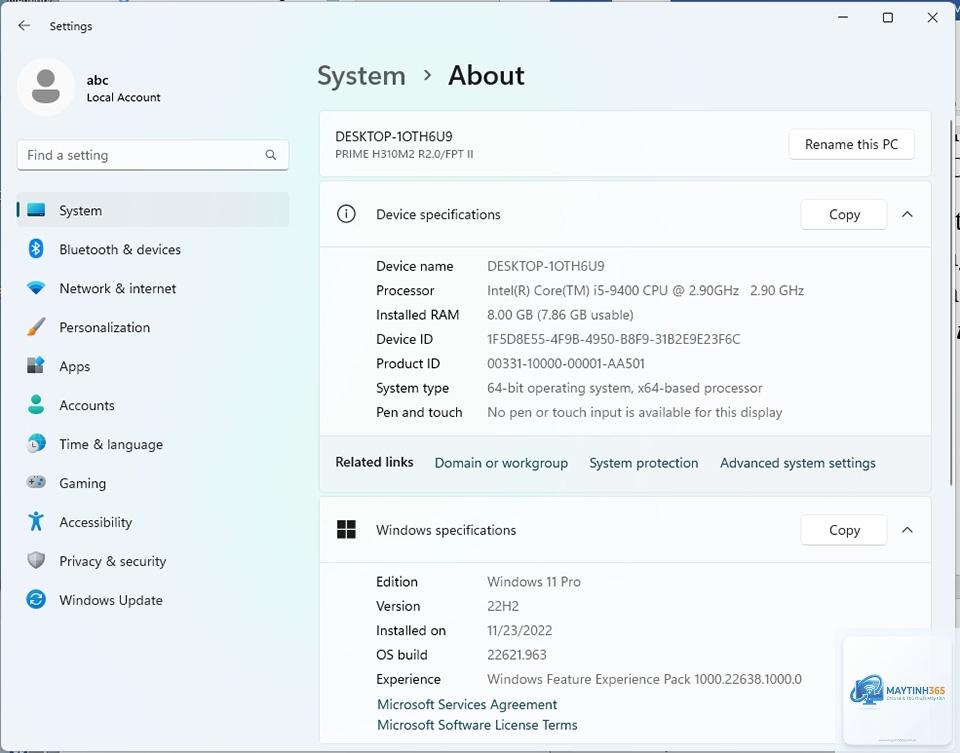Image resolution: width=960 pixels, height=753 pixels.
Task: Open Privacy & security settings
Action: click(x=152, y=561)
